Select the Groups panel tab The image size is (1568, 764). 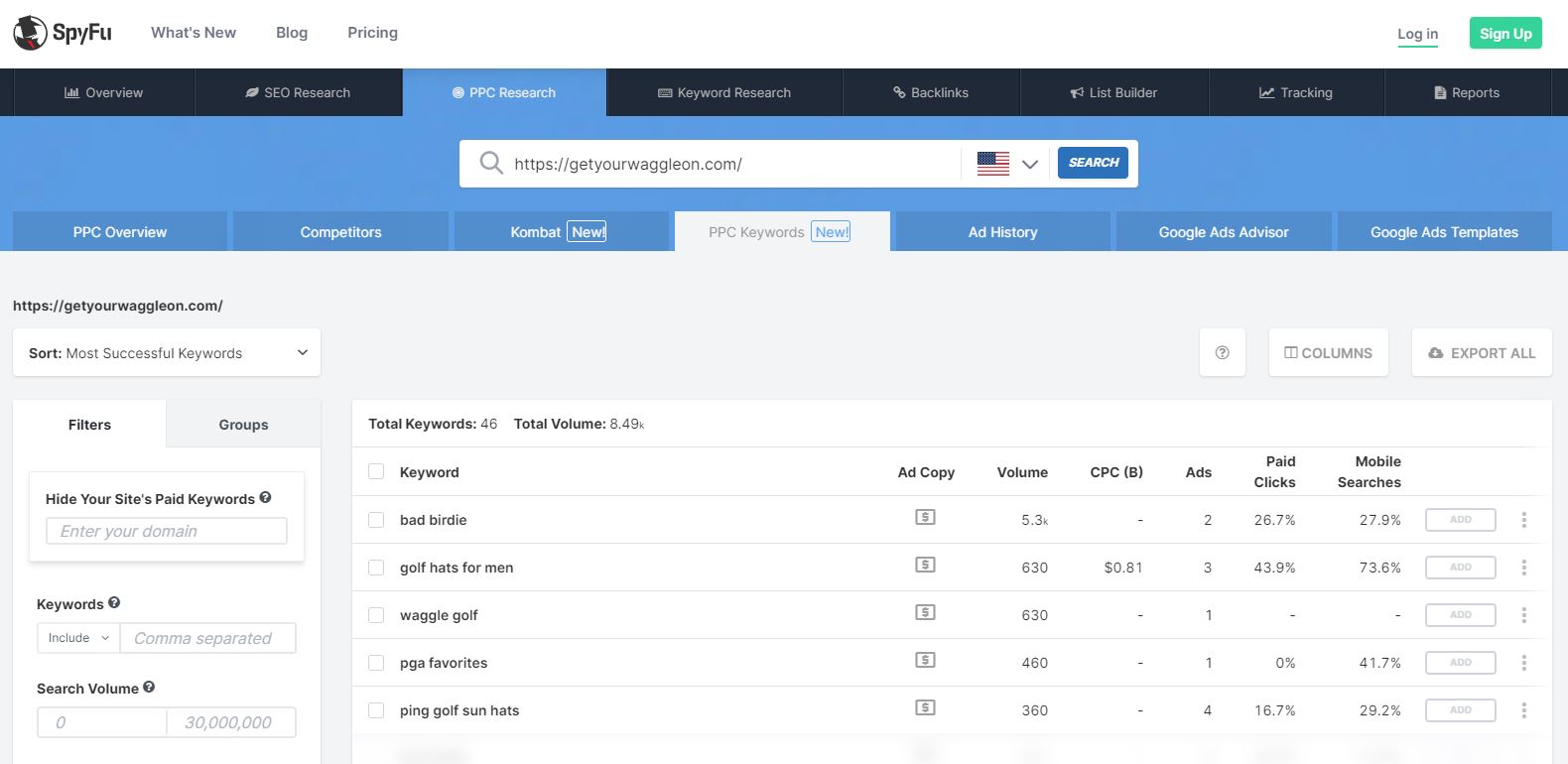pos(243,424)
